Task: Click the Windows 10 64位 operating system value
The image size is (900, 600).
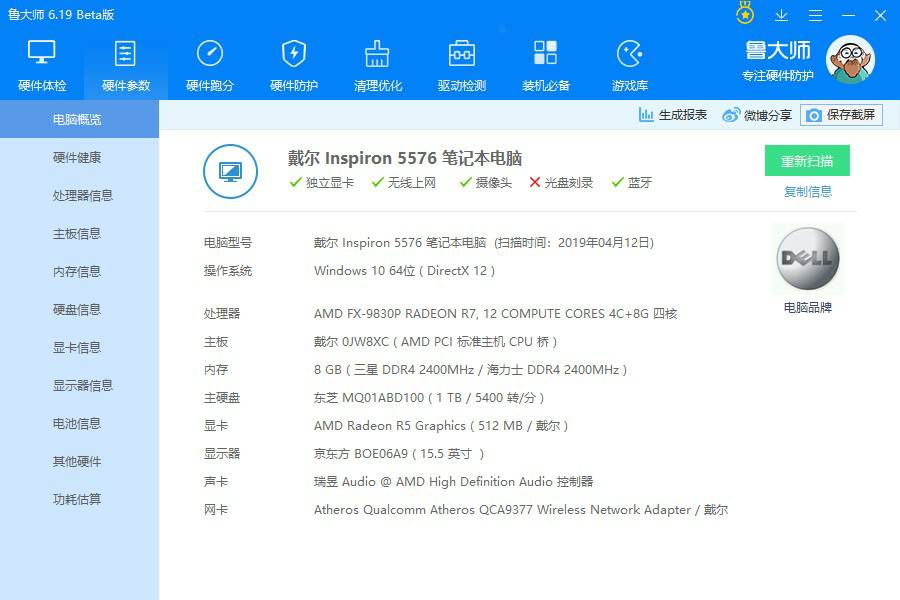Action: (x=405, y=270)
